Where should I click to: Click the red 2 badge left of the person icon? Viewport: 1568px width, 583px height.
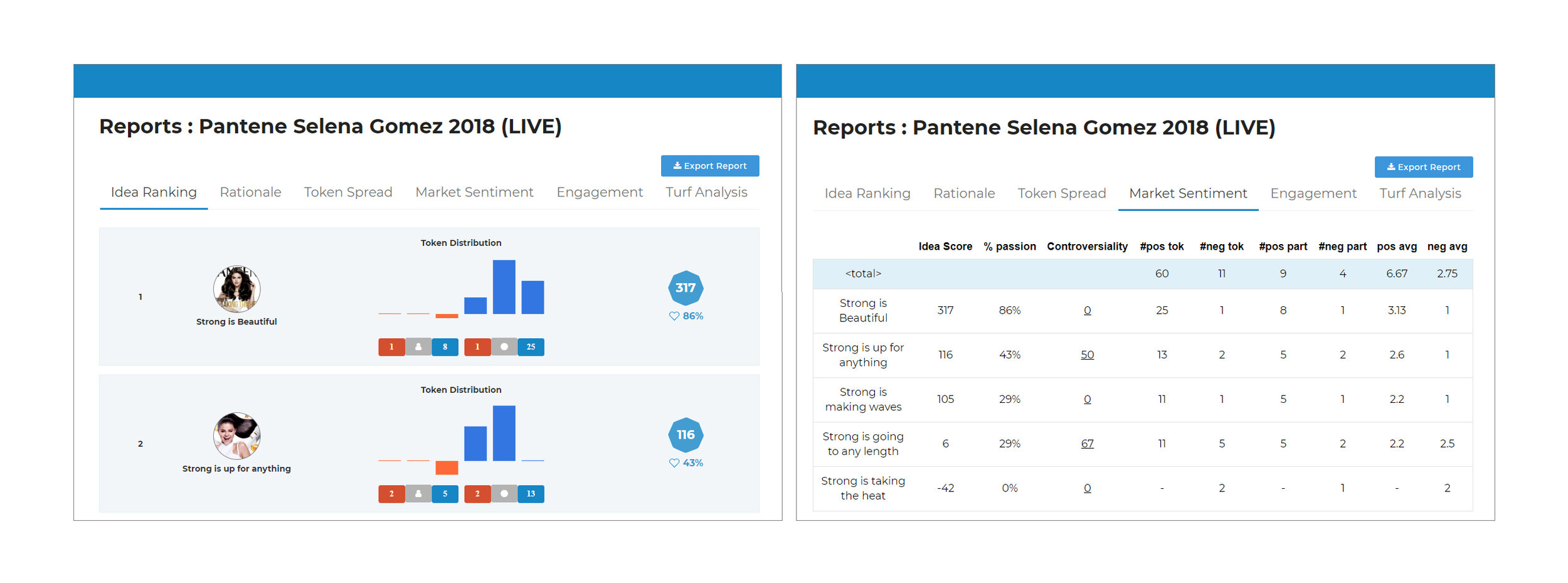[x=392, y=494]
